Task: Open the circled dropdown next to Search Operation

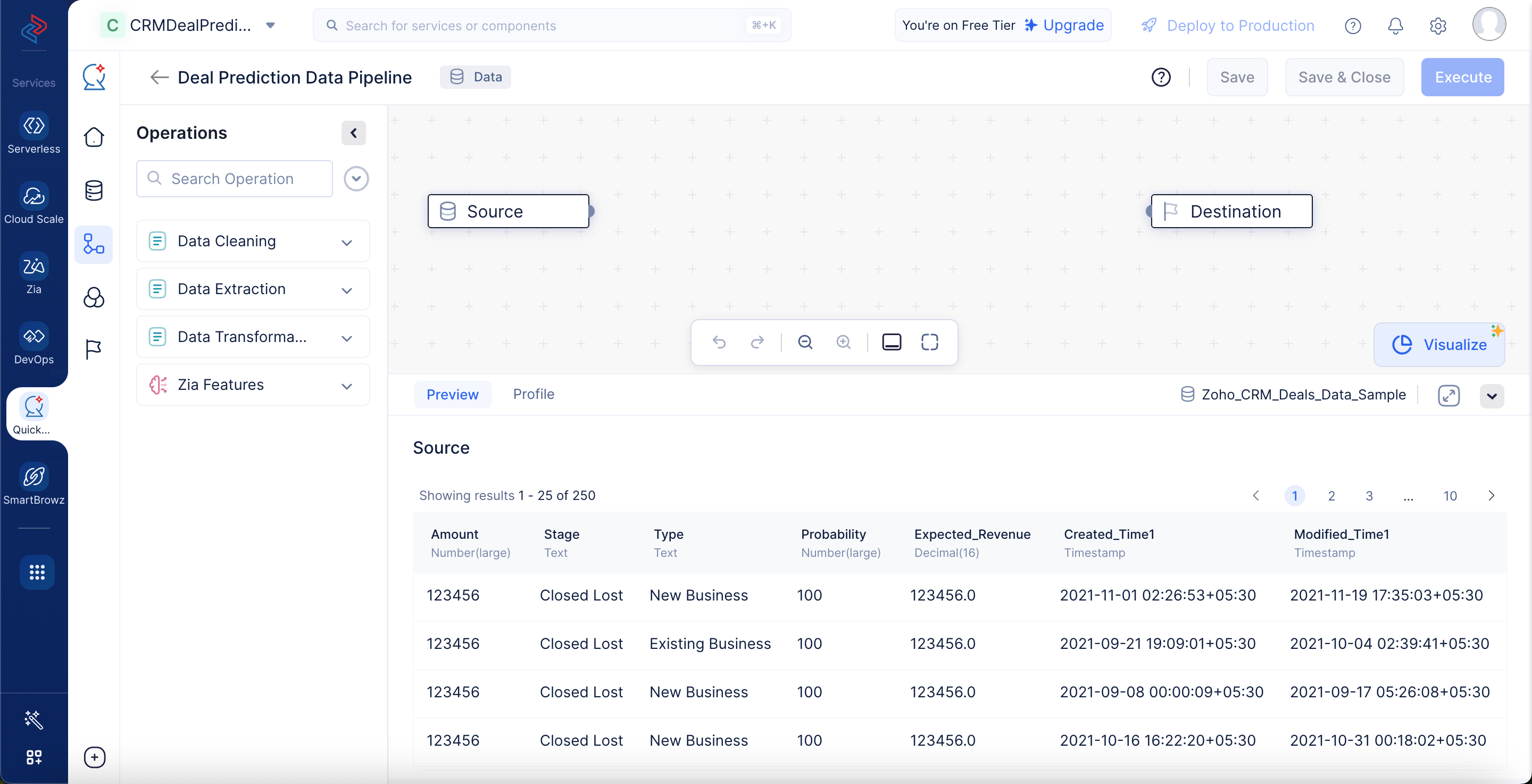Action: point(356,179)
